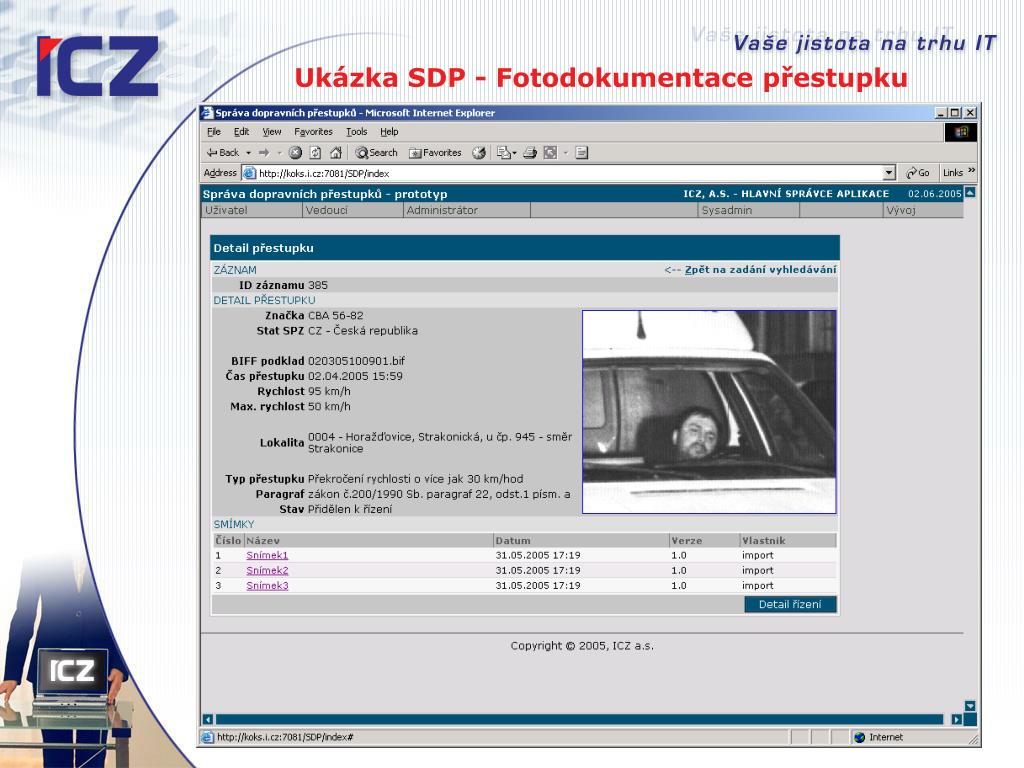Open the Tools menu

tap(357, 132)
